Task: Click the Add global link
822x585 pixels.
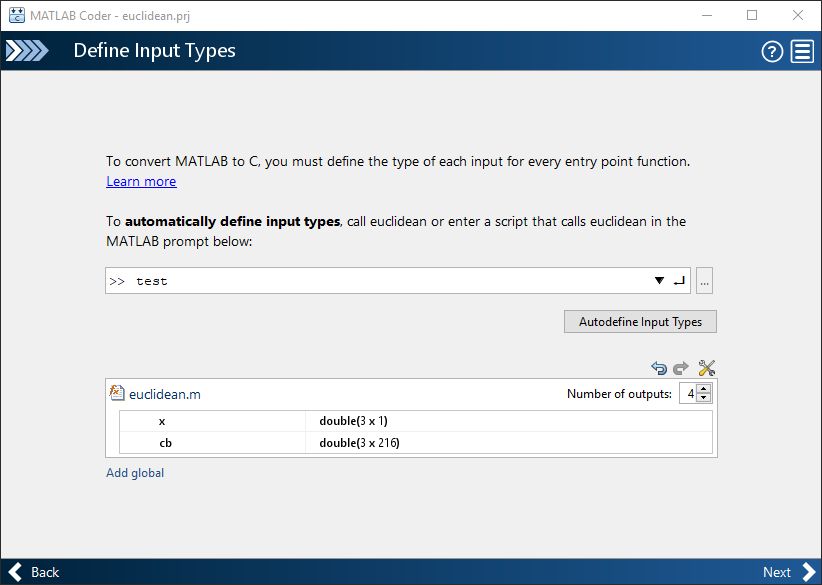Action: point(135,473)
